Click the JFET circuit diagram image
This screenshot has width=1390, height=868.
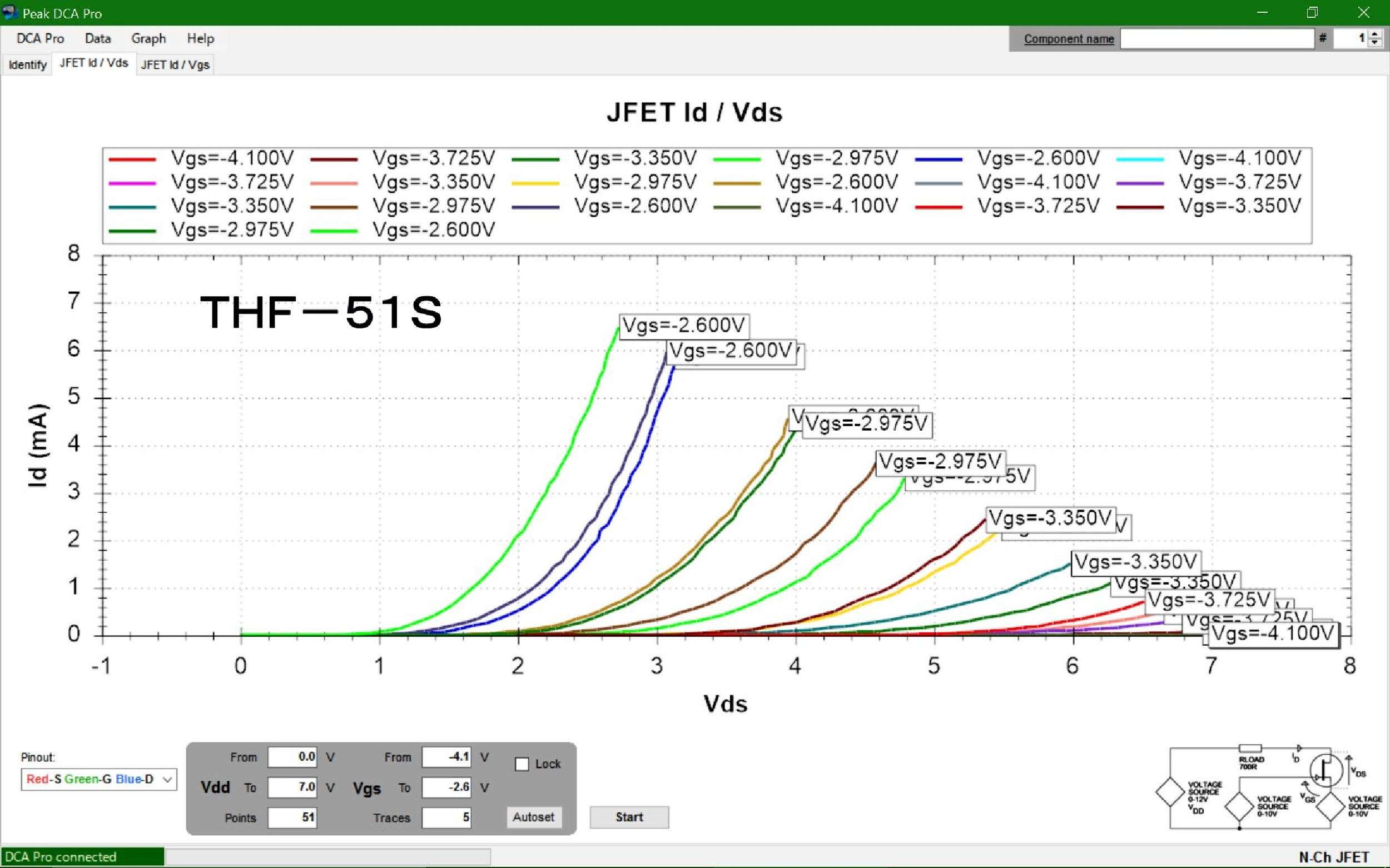[1270, 787]
